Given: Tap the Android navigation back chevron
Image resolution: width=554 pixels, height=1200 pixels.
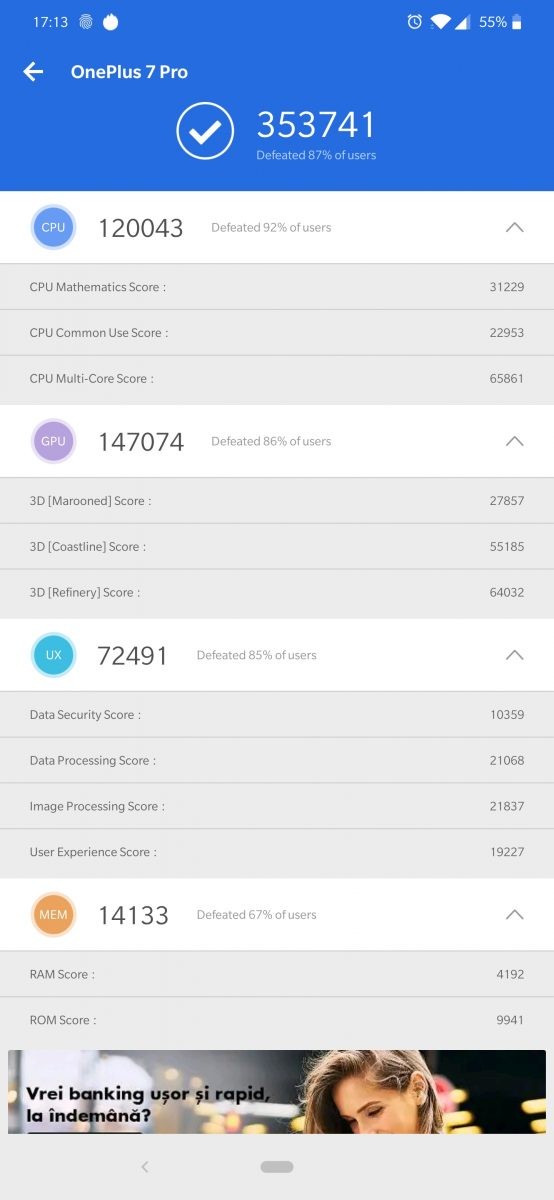Looking at the screenshot, I should pyautogui.click(x=145, y=1166).
